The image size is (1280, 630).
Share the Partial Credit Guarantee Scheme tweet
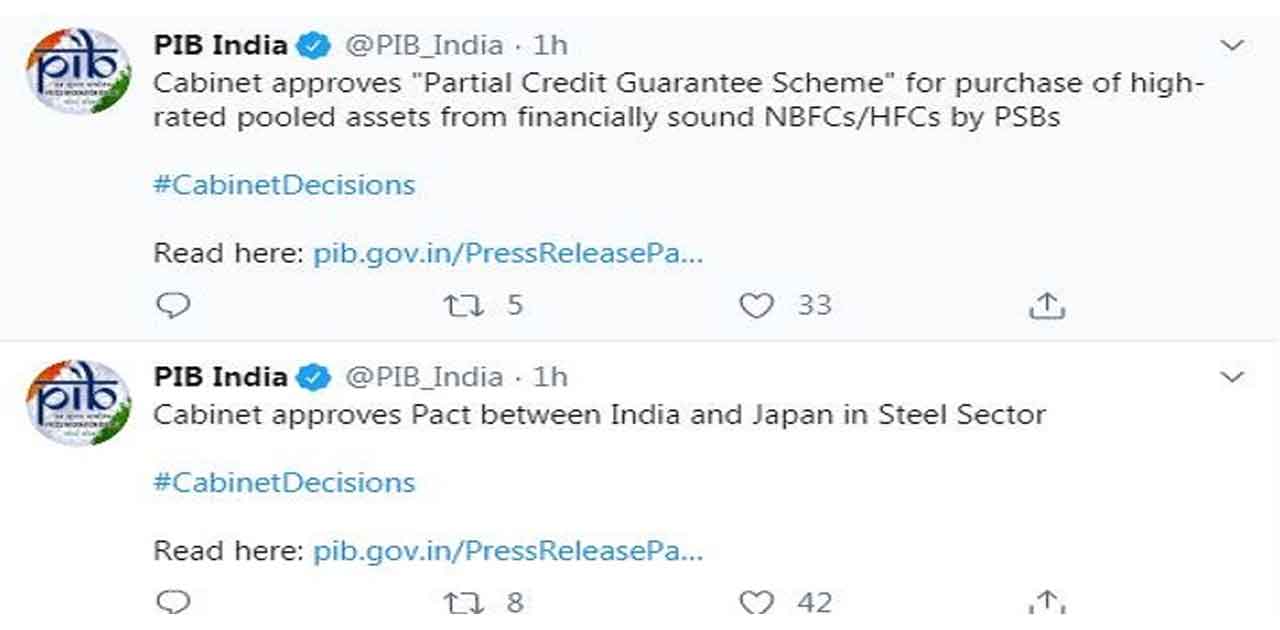point(1046,305)
